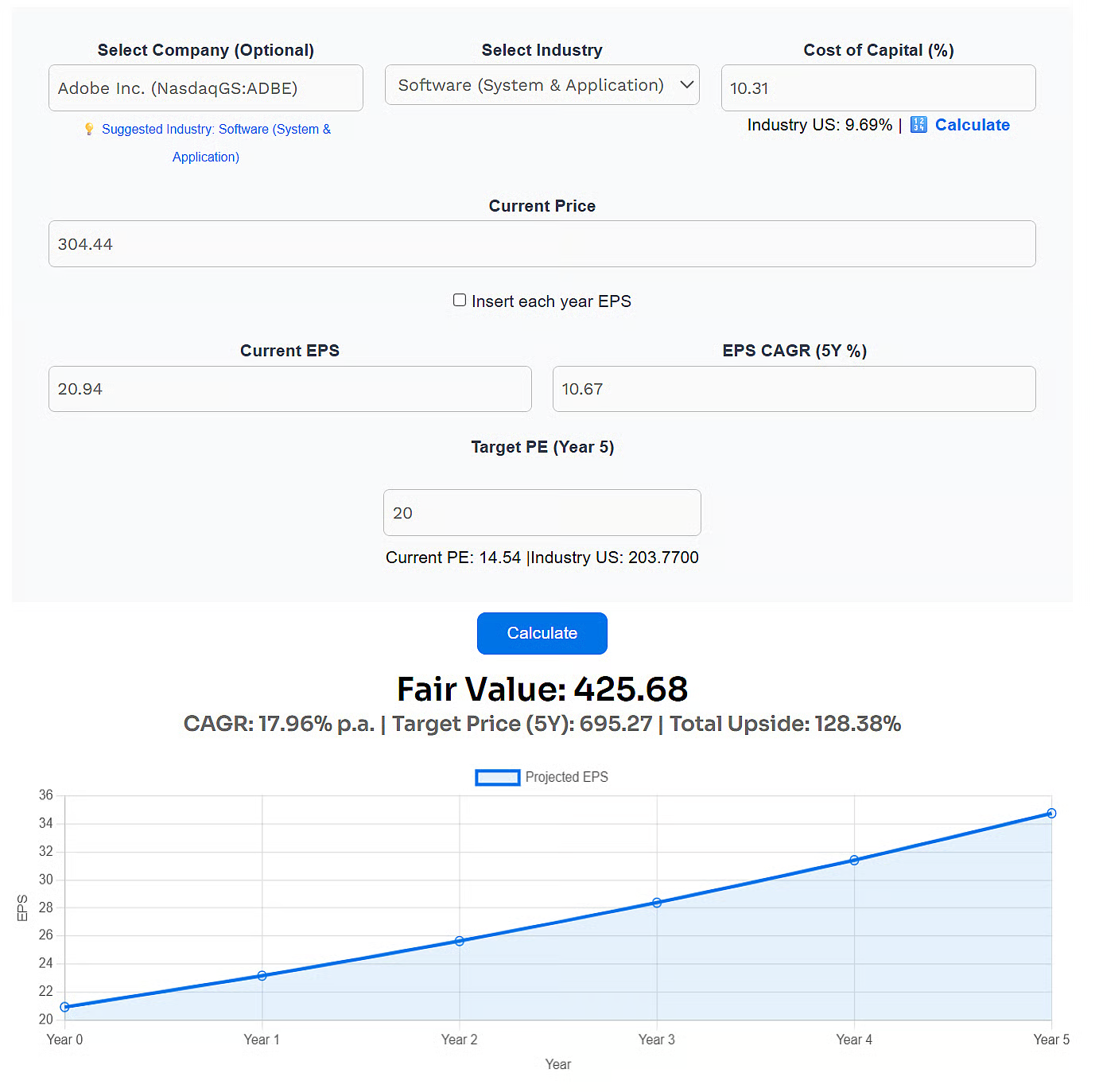
Task: Apply the Suggested Industry: Software link
Action: click(x=216, y=130)
